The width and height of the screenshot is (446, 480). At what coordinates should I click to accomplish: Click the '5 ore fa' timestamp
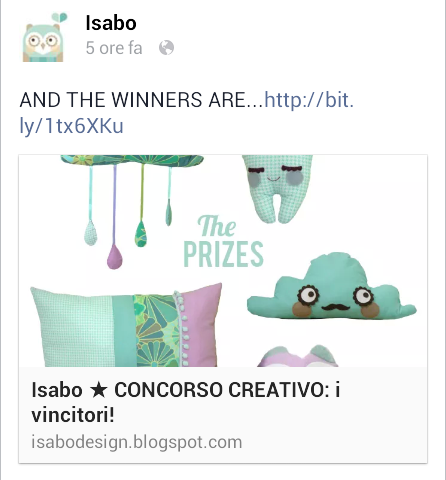114,48
